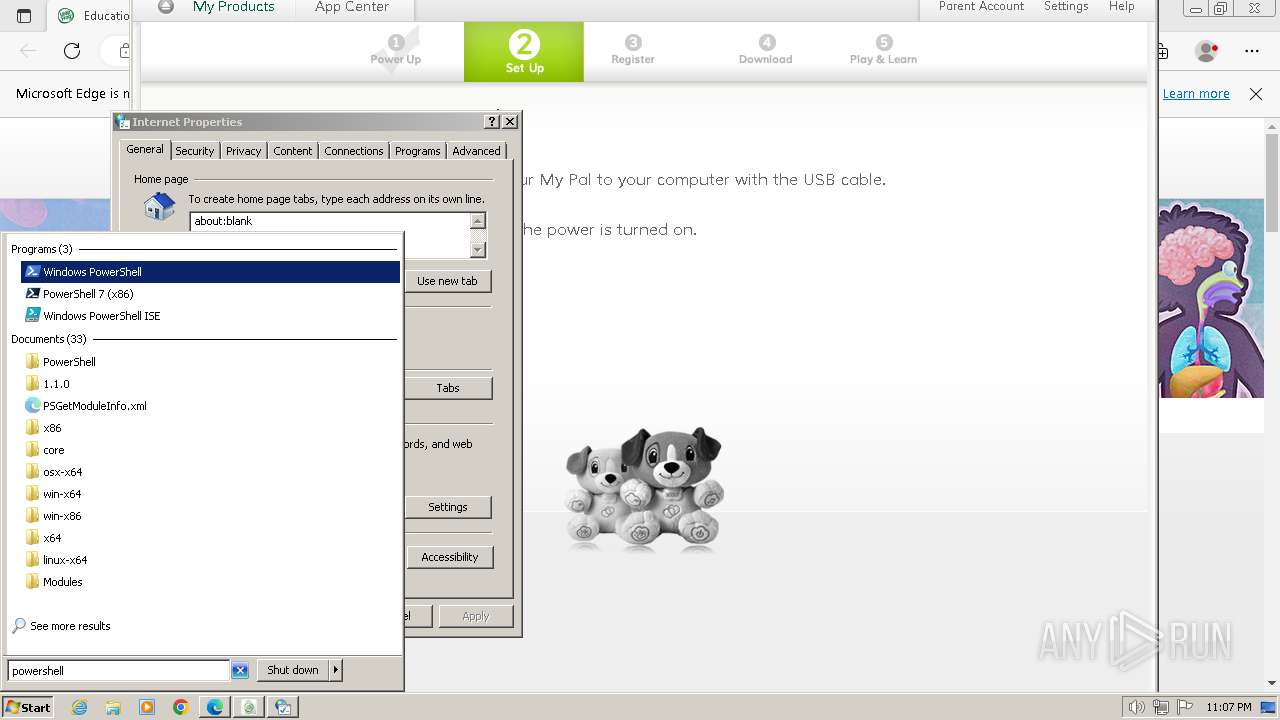Open the x86 folder result
Screen dimensions: 1280x720
210,428
